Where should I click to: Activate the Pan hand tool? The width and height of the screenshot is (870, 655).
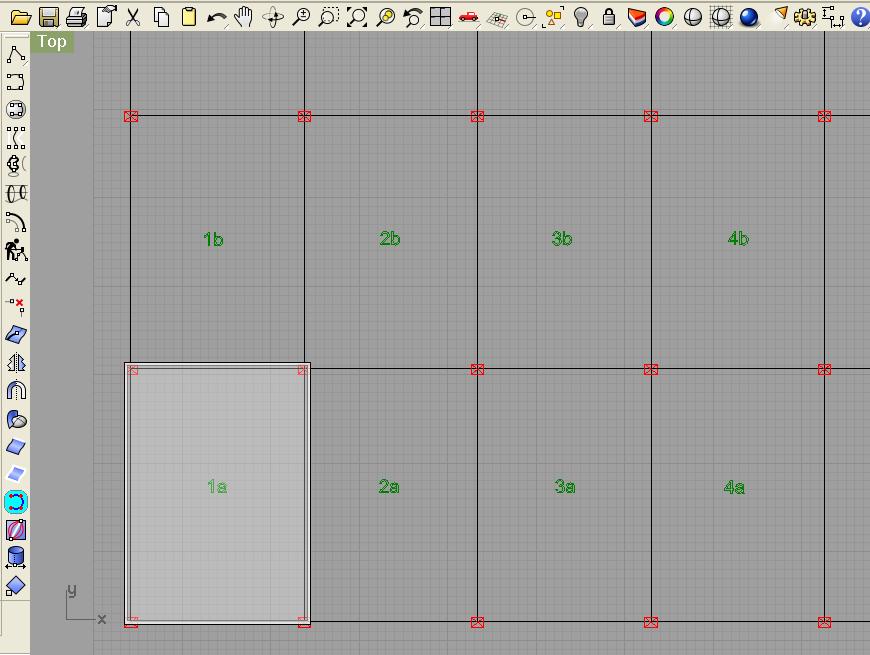click(244, 17)
